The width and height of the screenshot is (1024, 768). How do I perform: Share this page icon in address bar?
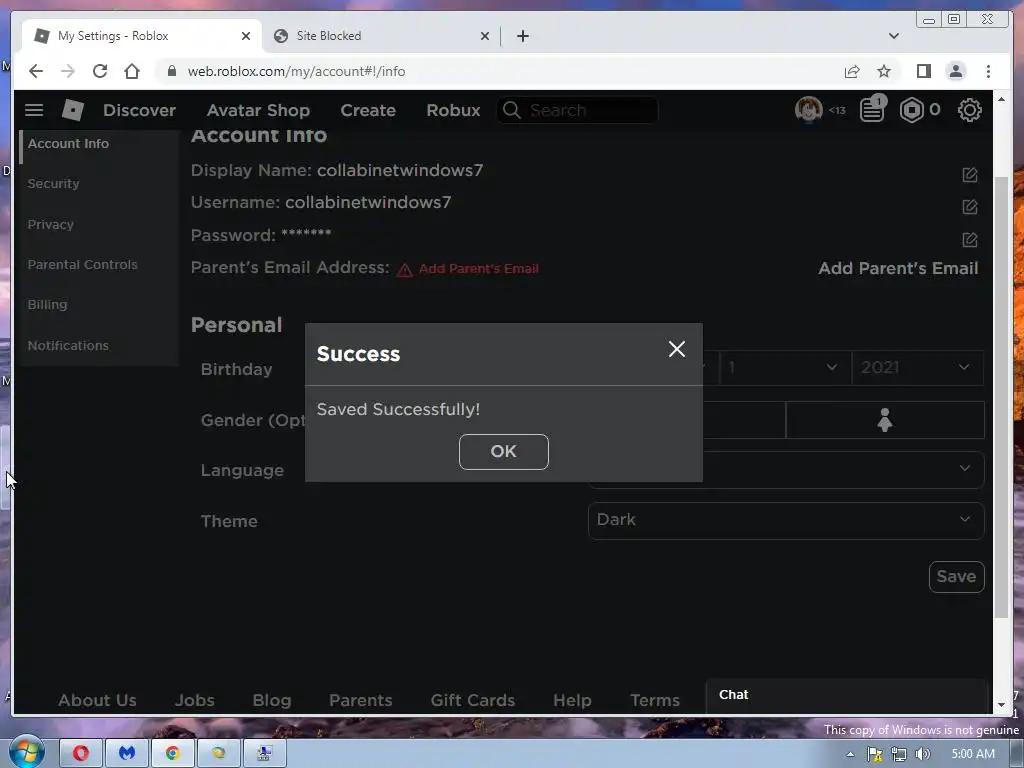point(852,71)
